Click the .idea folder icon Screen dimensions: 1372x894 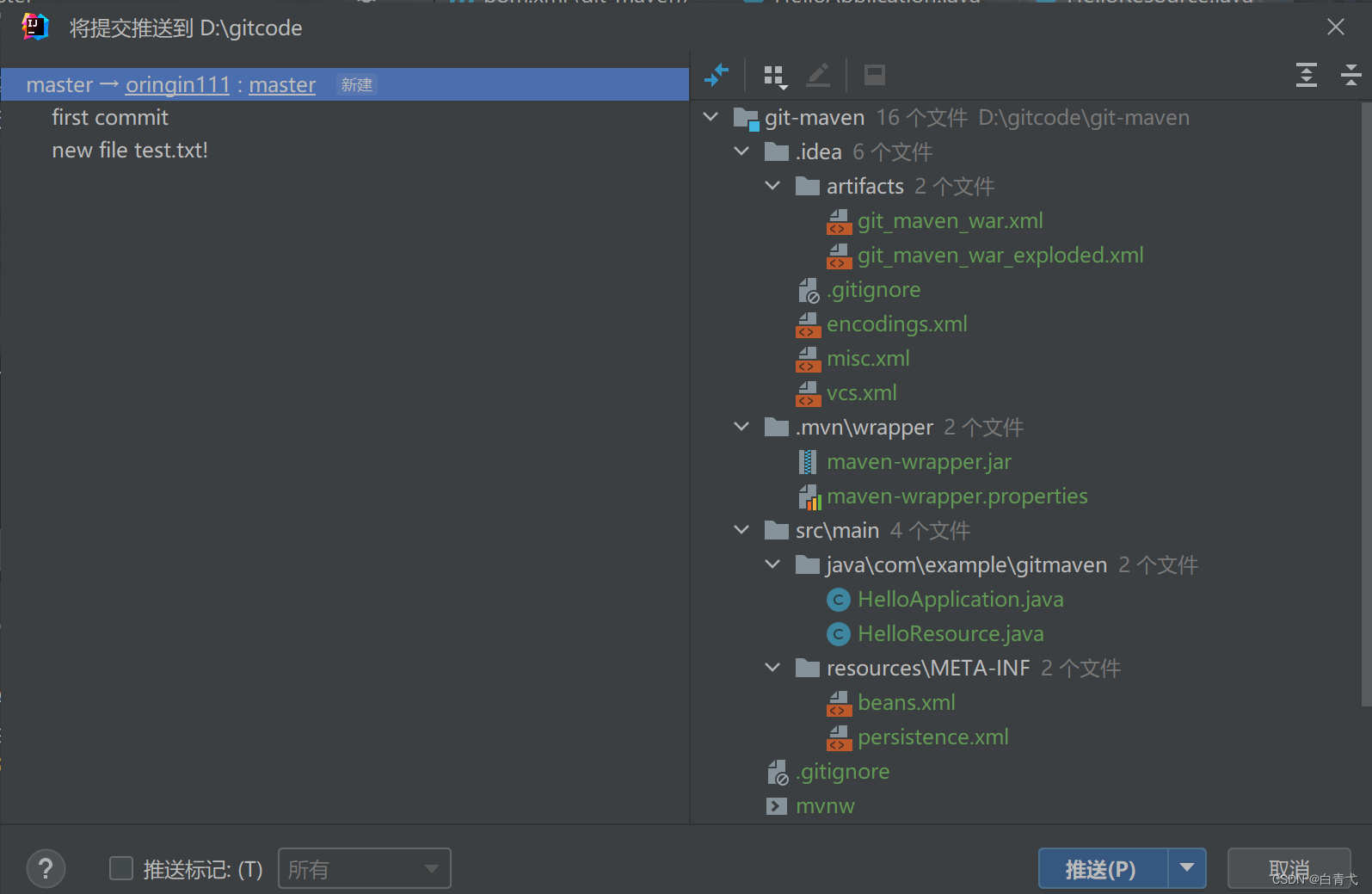coord(777,152)
